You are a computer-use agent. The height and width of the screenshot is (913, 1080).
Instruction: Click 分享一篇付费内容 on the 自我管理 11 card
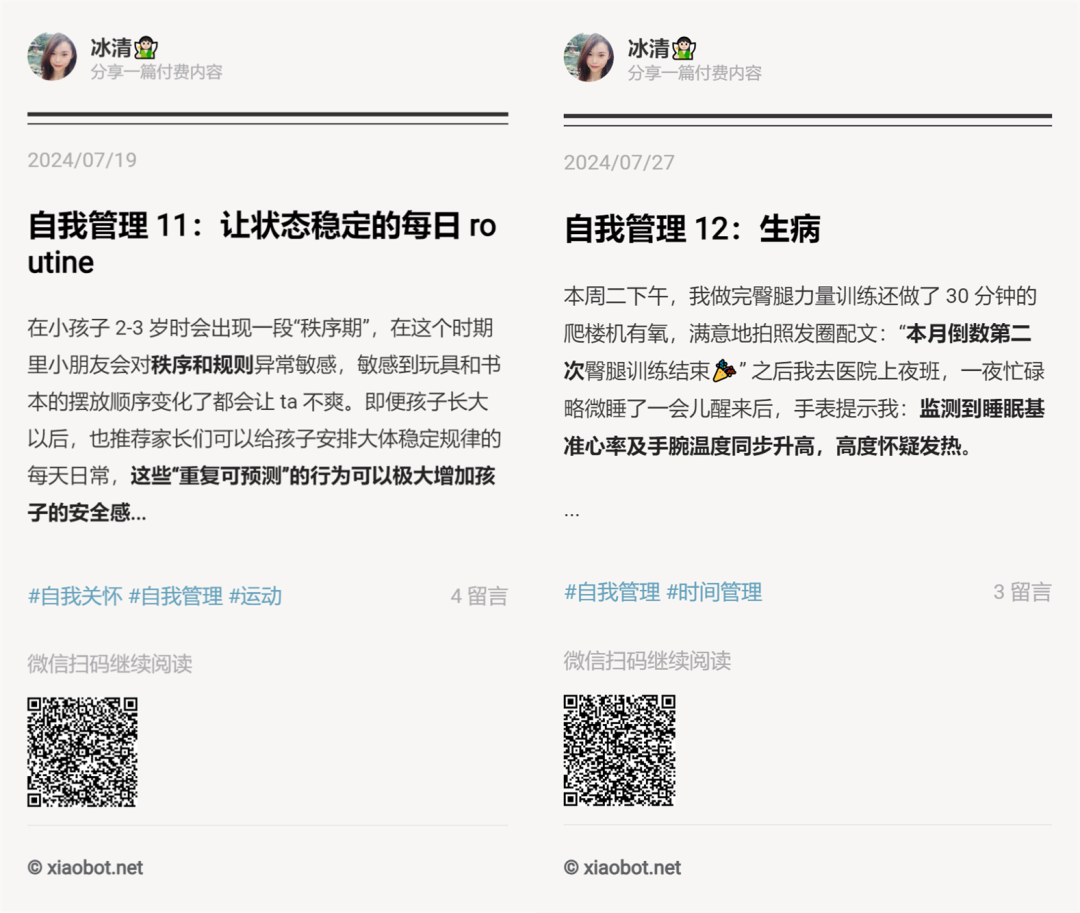point(156,72)
